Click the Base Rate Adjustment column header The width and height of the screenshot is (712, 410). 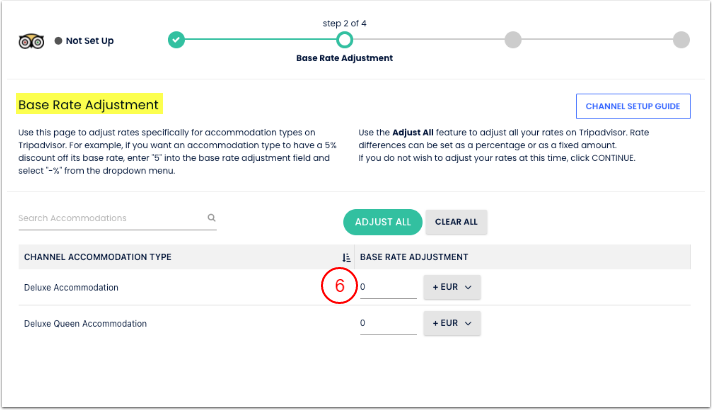tap(413, 257)
